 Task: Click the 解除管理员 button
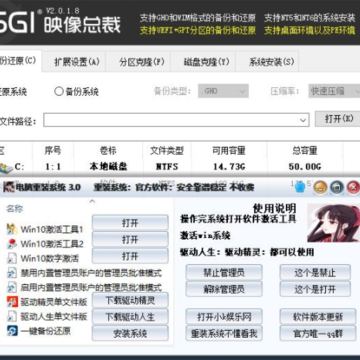pyautogui.click(x=224, y=289)
